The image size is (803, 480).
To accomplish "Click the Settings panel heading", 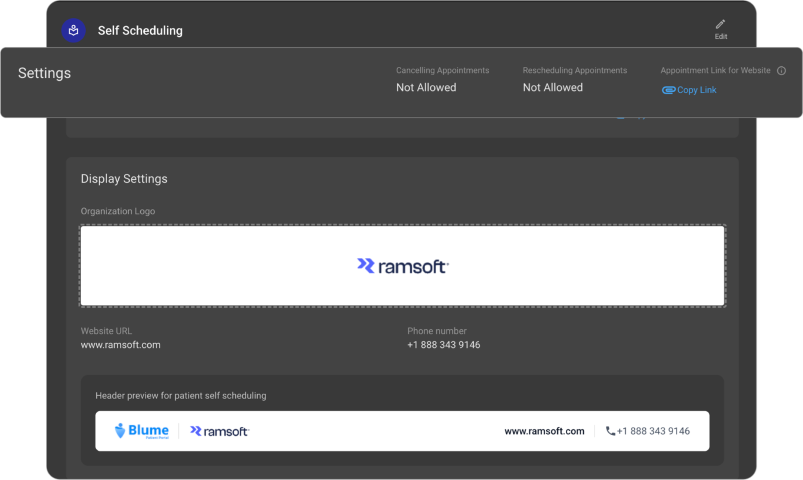I will [44, 73].
